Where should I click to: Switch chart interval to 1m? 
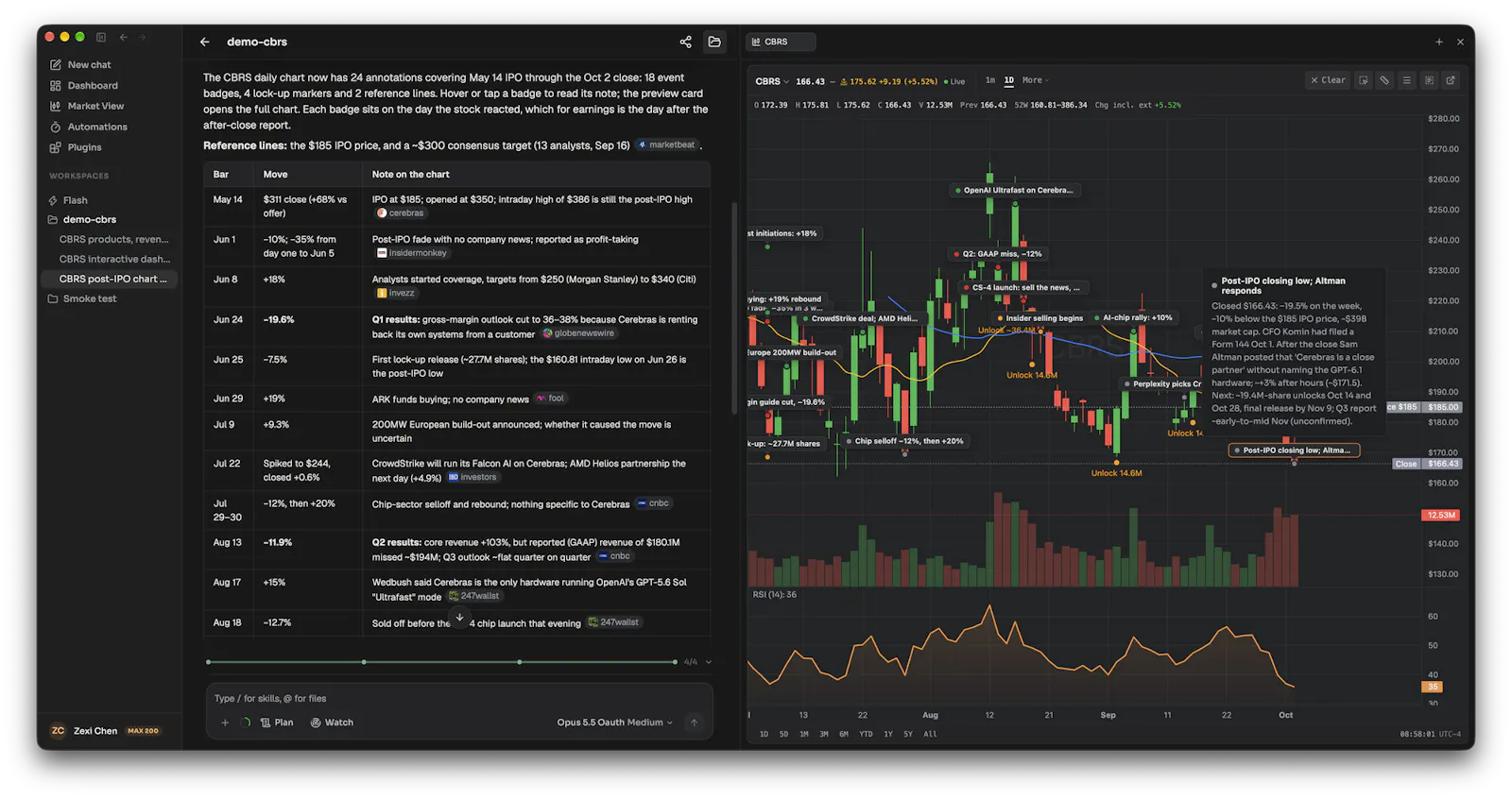[x=990, y=81]
